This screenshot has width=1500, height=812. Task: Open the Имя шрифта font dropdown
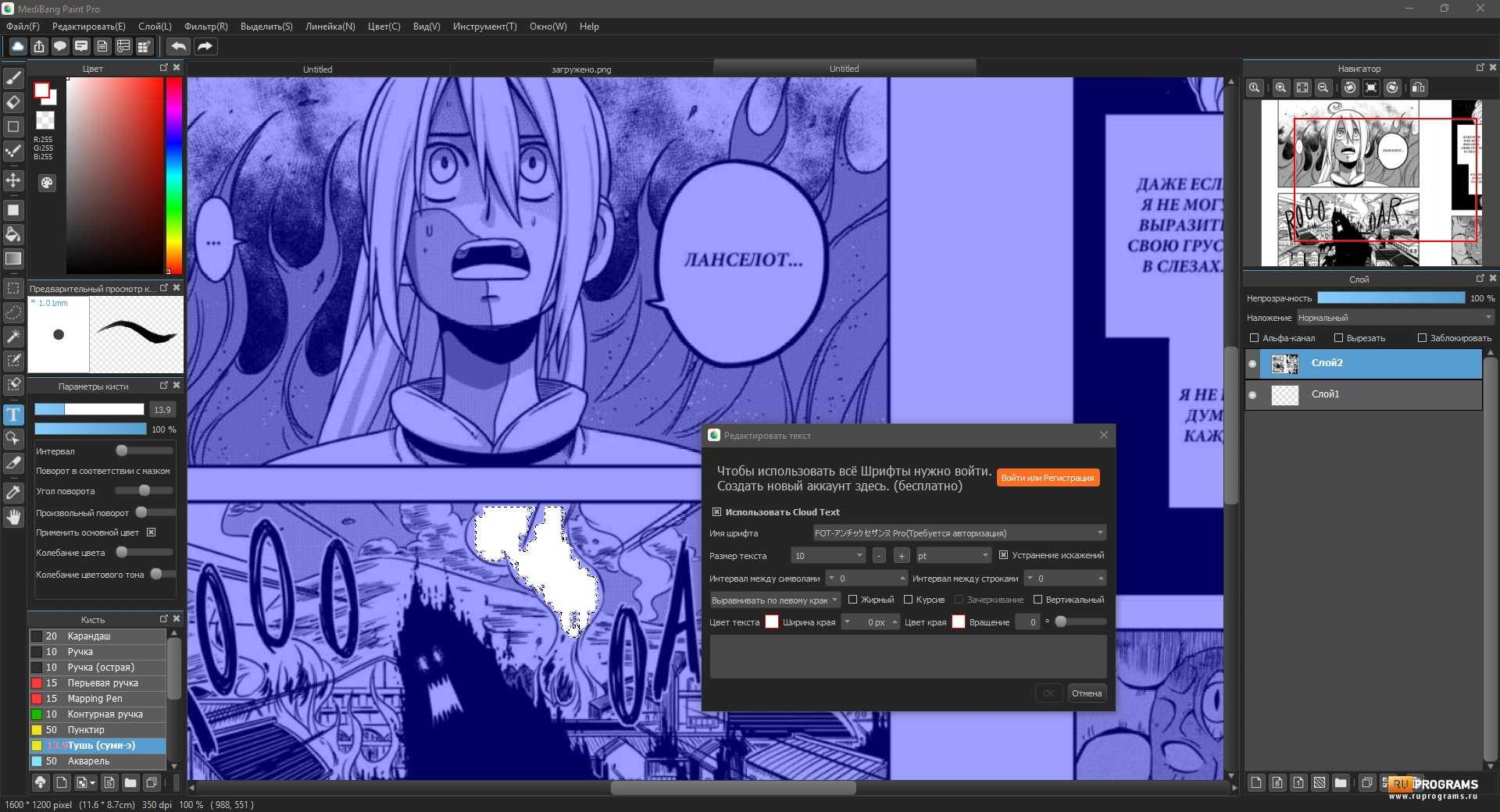pos(959,533)
